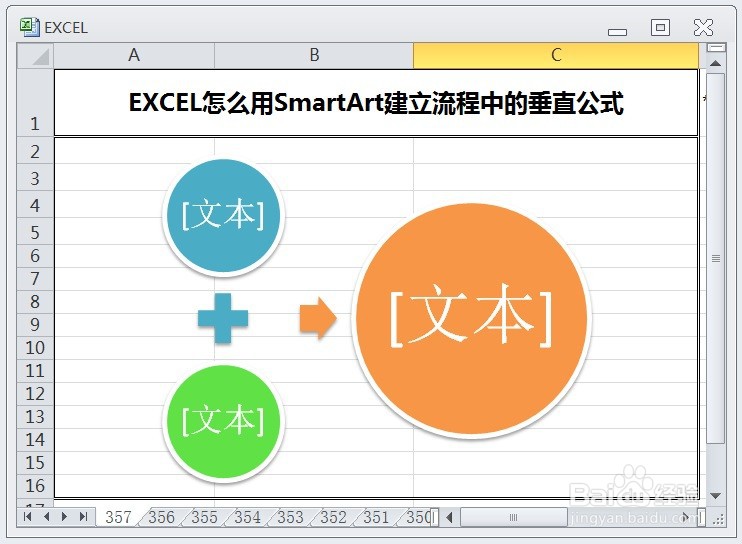Click the vertical scrollbar up arrow
The height and width of the screenshot is (544, 742).
[716, 63]
